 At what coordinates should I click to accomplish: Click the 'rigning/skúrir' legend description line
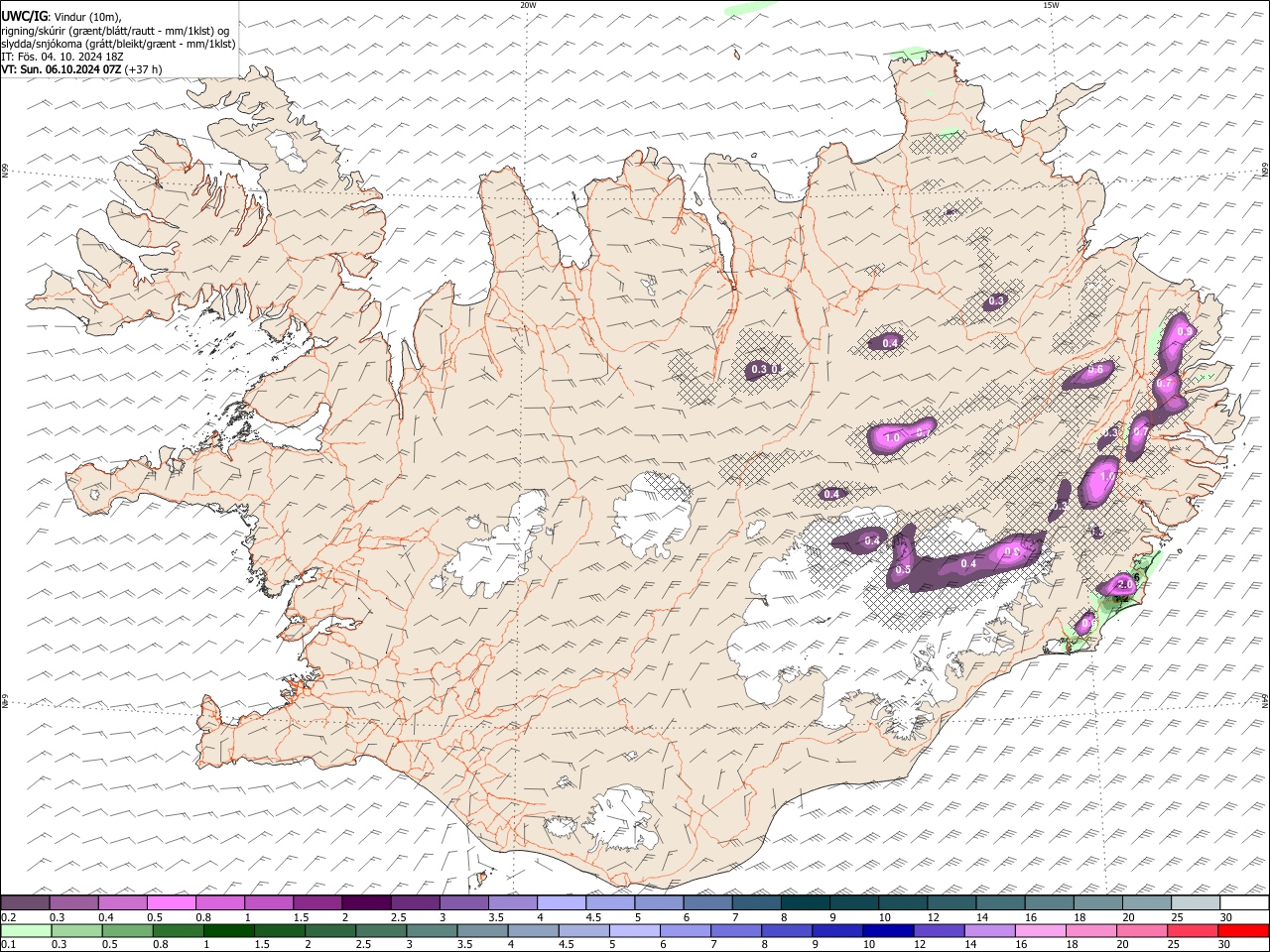(x=116, y=31)
